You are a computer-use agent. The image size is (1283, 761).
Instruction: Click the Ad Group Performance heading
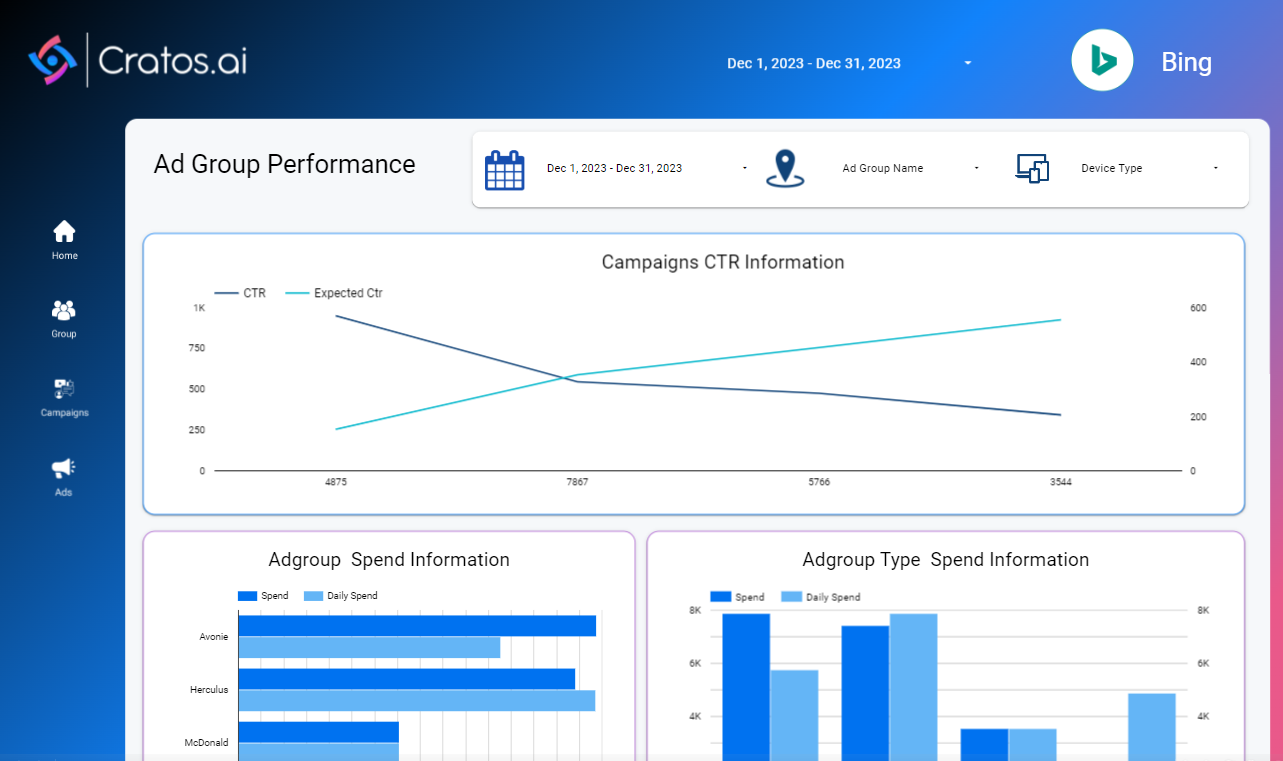click(285, 164)
